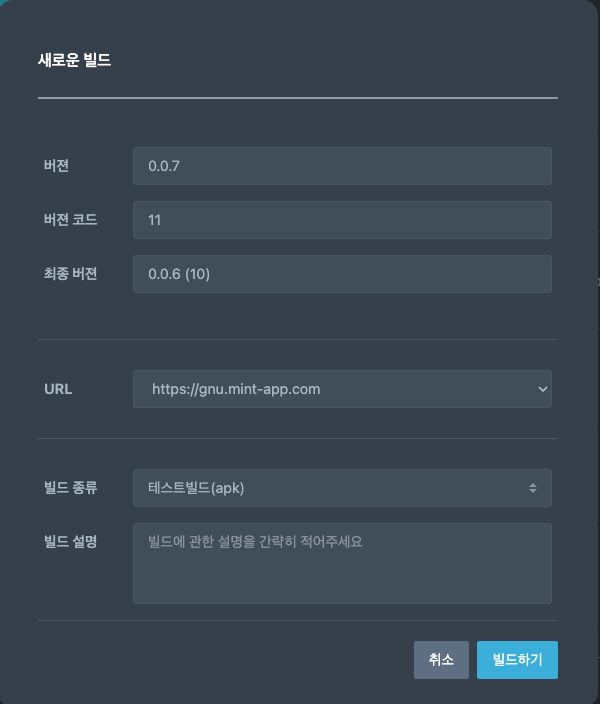
Task: Click the 최종 버전 field showing 0.0.6 (10)
Action: point(342,274)
